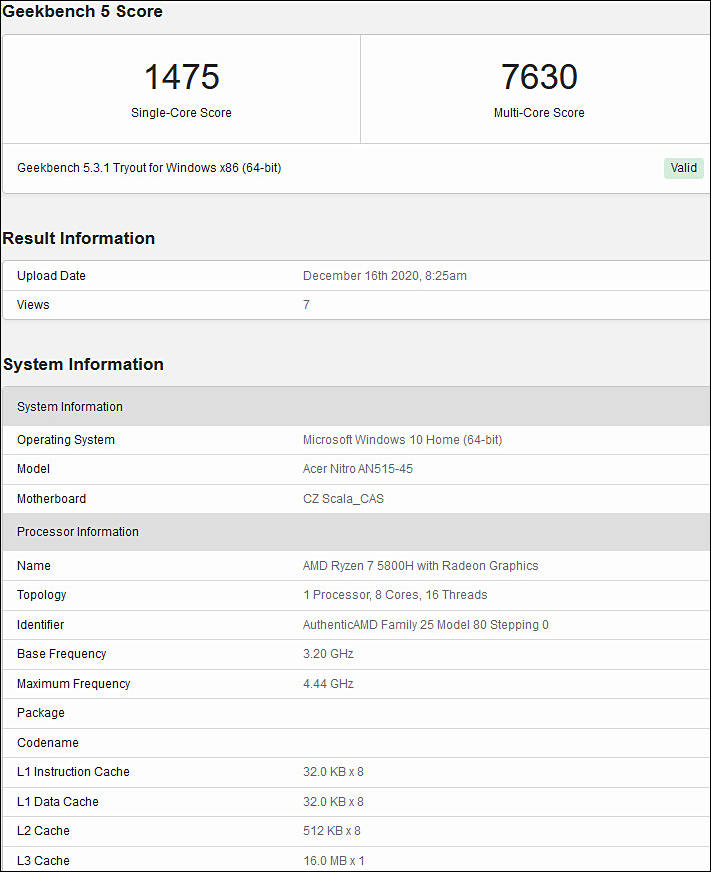Select 'December 16th 2020, 8:25am' value

[384, 276]
